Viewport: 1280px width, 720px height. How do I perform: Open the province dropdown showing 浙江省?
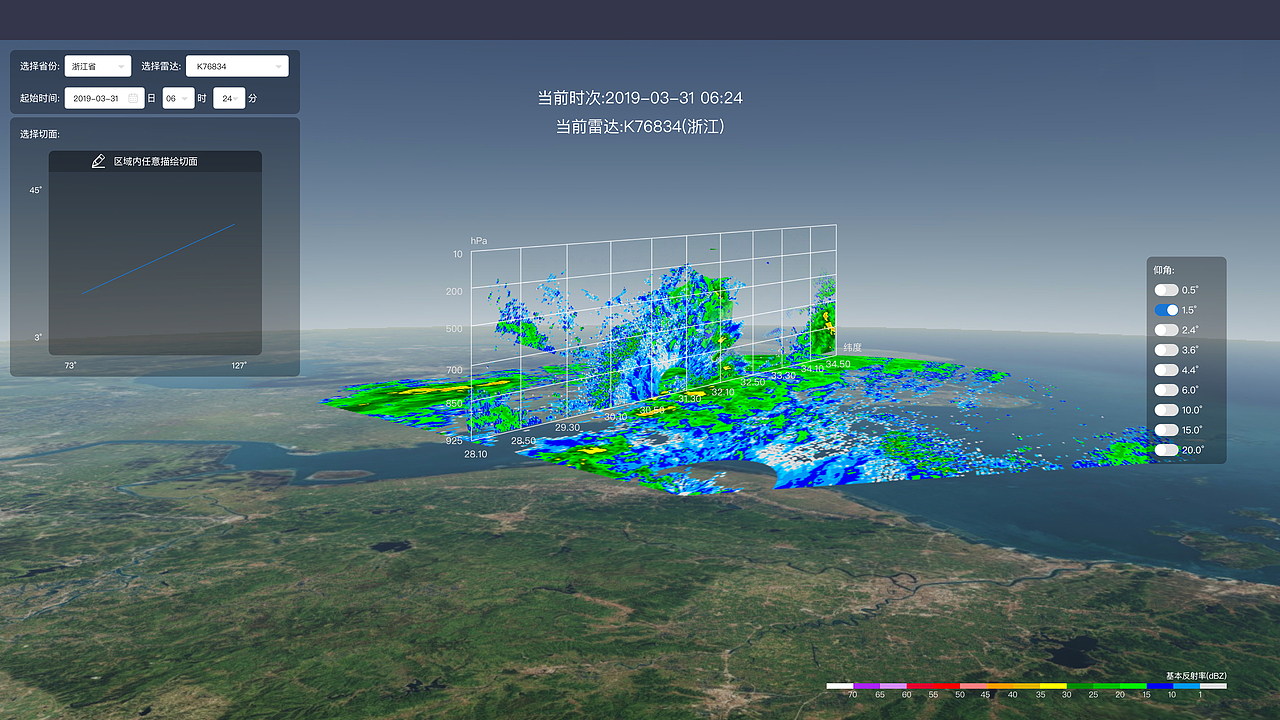click(x=98, y=66)
